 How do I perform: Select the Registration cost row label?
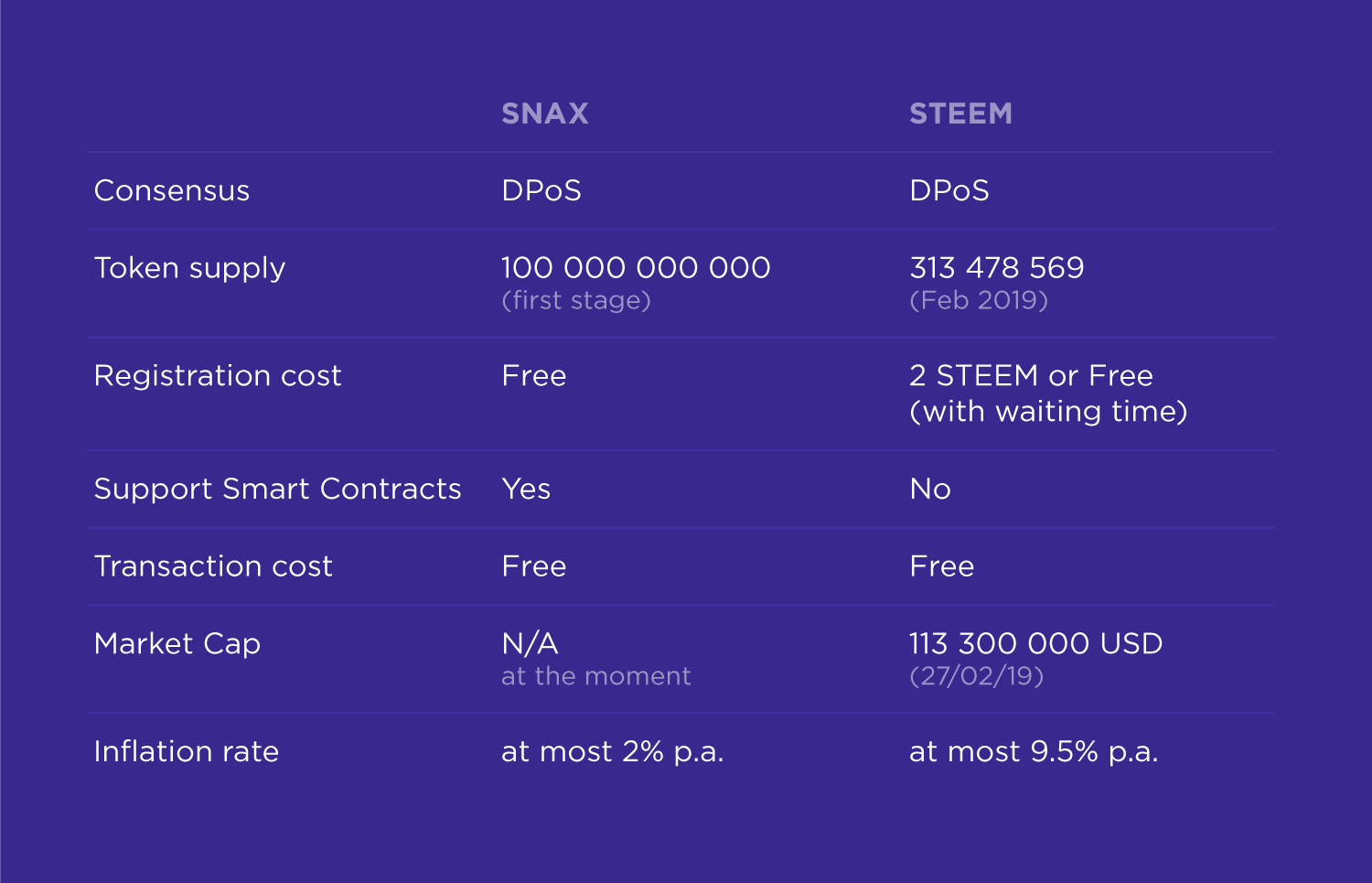[218, 376]
